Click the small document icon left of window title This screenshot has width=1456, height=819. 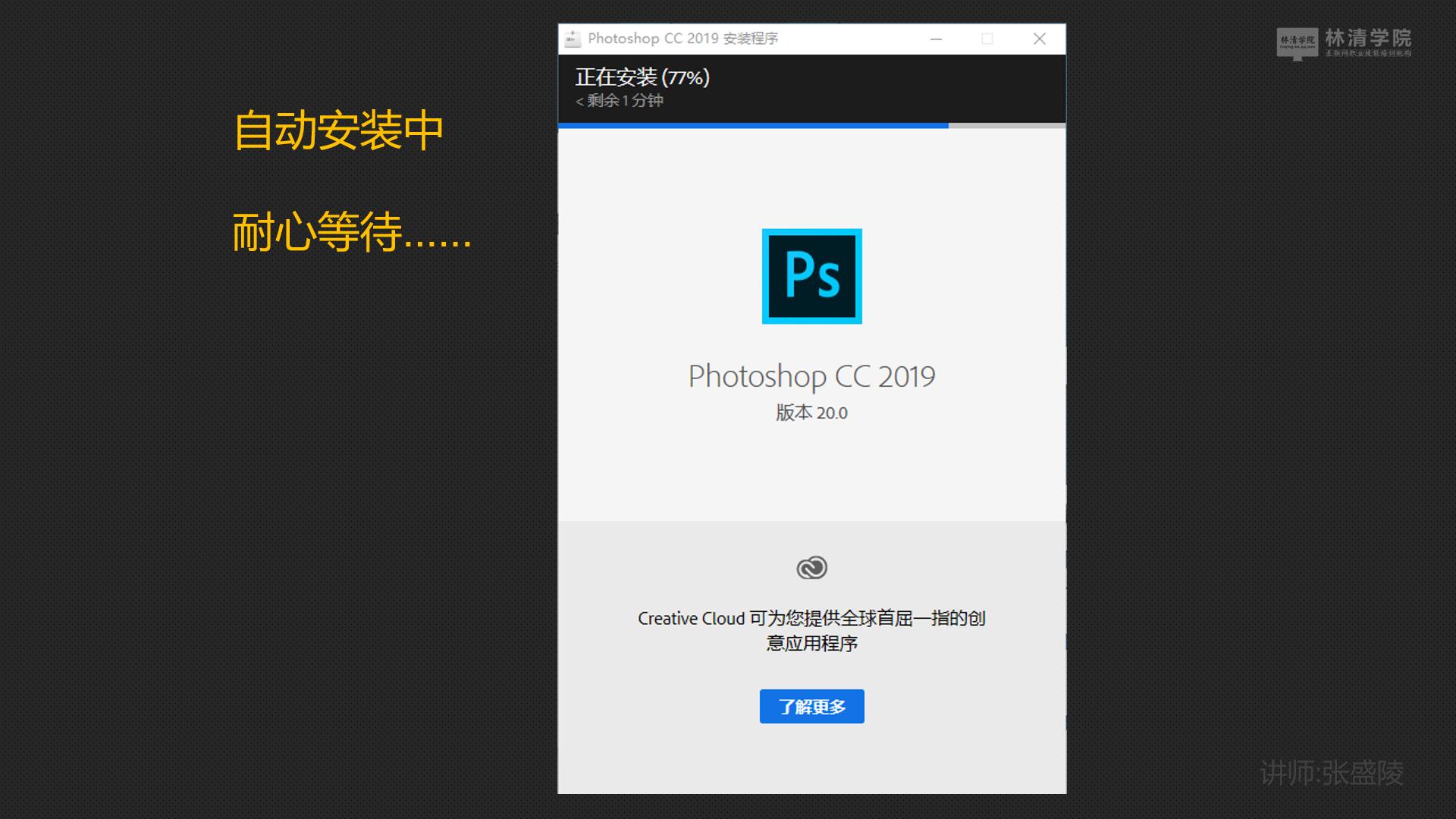[571, 37]
